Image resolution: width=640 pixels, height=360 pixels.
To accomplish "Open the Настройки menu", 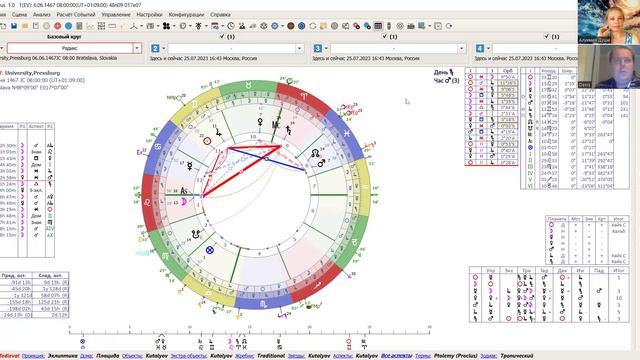I will [149, 15].
